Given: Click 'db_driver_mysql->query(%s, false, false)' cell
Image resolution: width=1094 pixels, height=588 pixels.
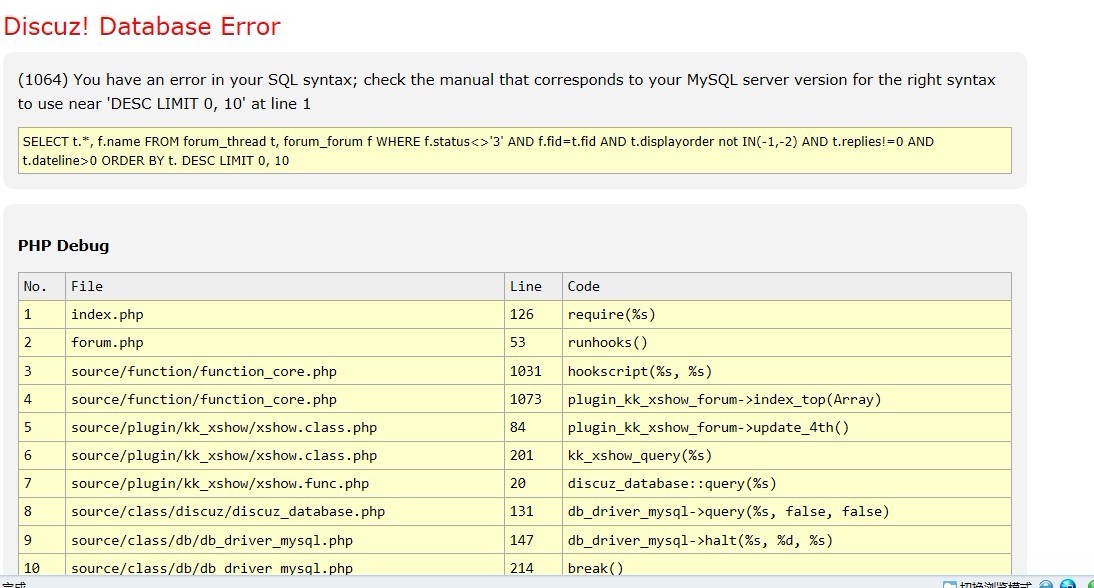Looking at the screenshot, I should (x=786, y=511).
